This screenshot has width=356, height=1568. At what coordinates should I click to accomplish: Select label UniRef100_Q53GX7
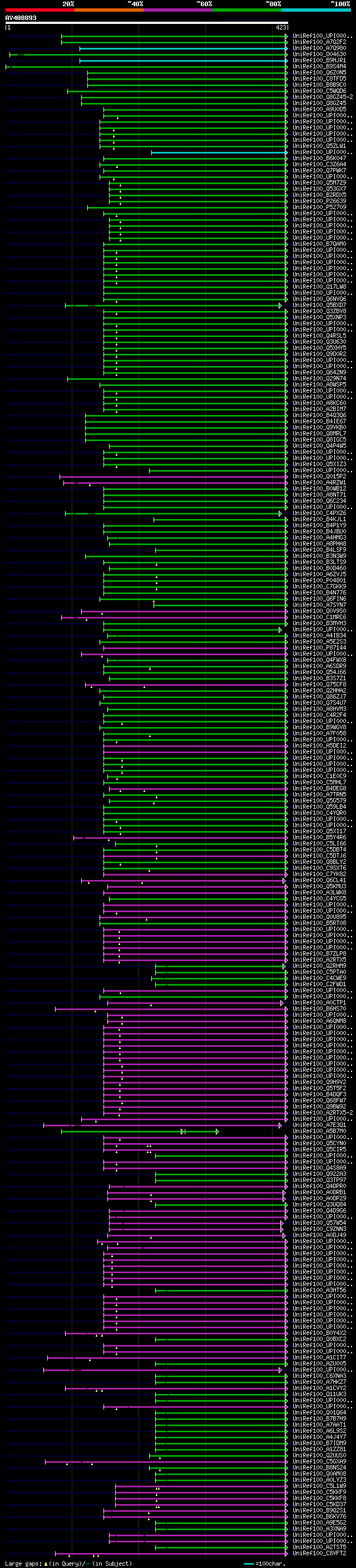319,189
